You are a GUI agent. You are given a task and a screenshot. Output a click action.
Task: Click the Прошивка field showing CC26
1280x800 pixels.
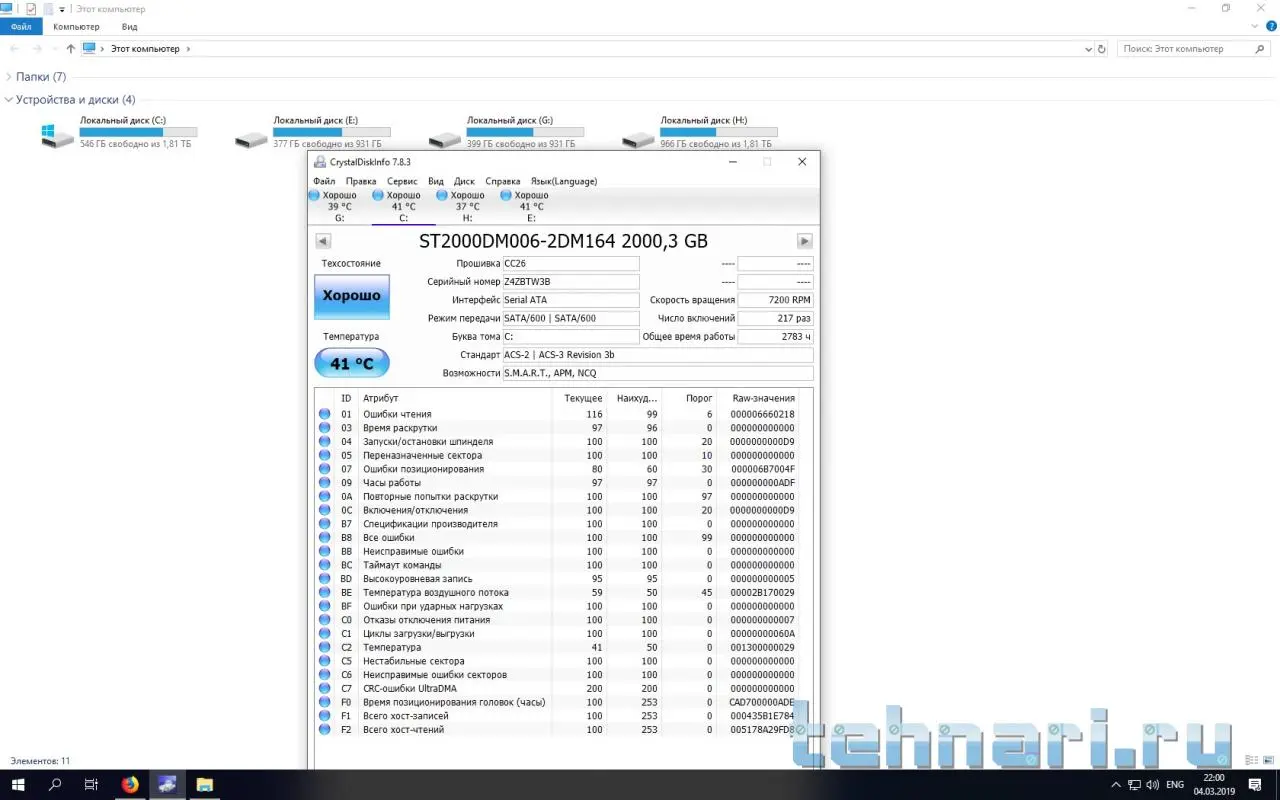[571, 263]
